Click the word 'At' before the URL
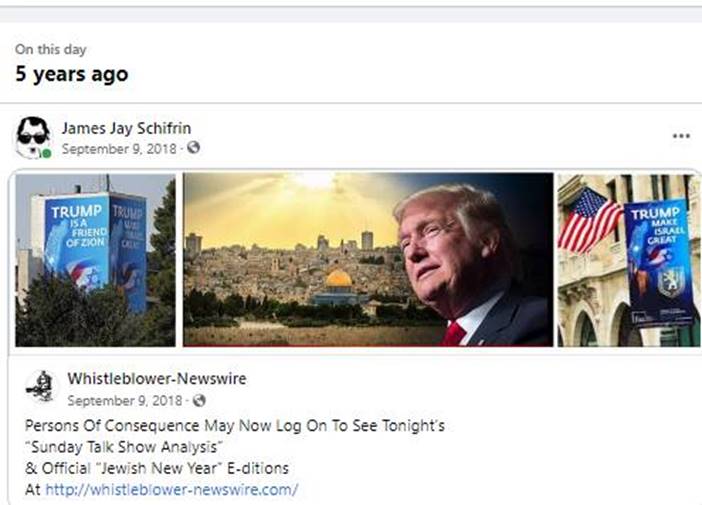 pyautogui.click(x=33, y=489)
